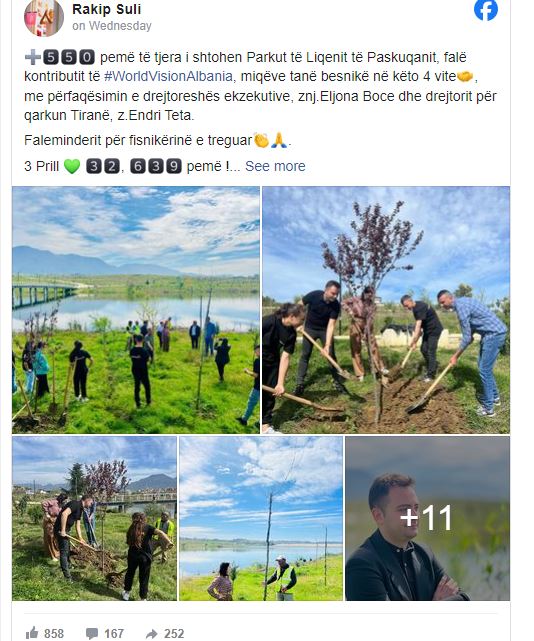Show the +11 additional photos
Viewport: 534px width, 641px height.
click(427, 518)
